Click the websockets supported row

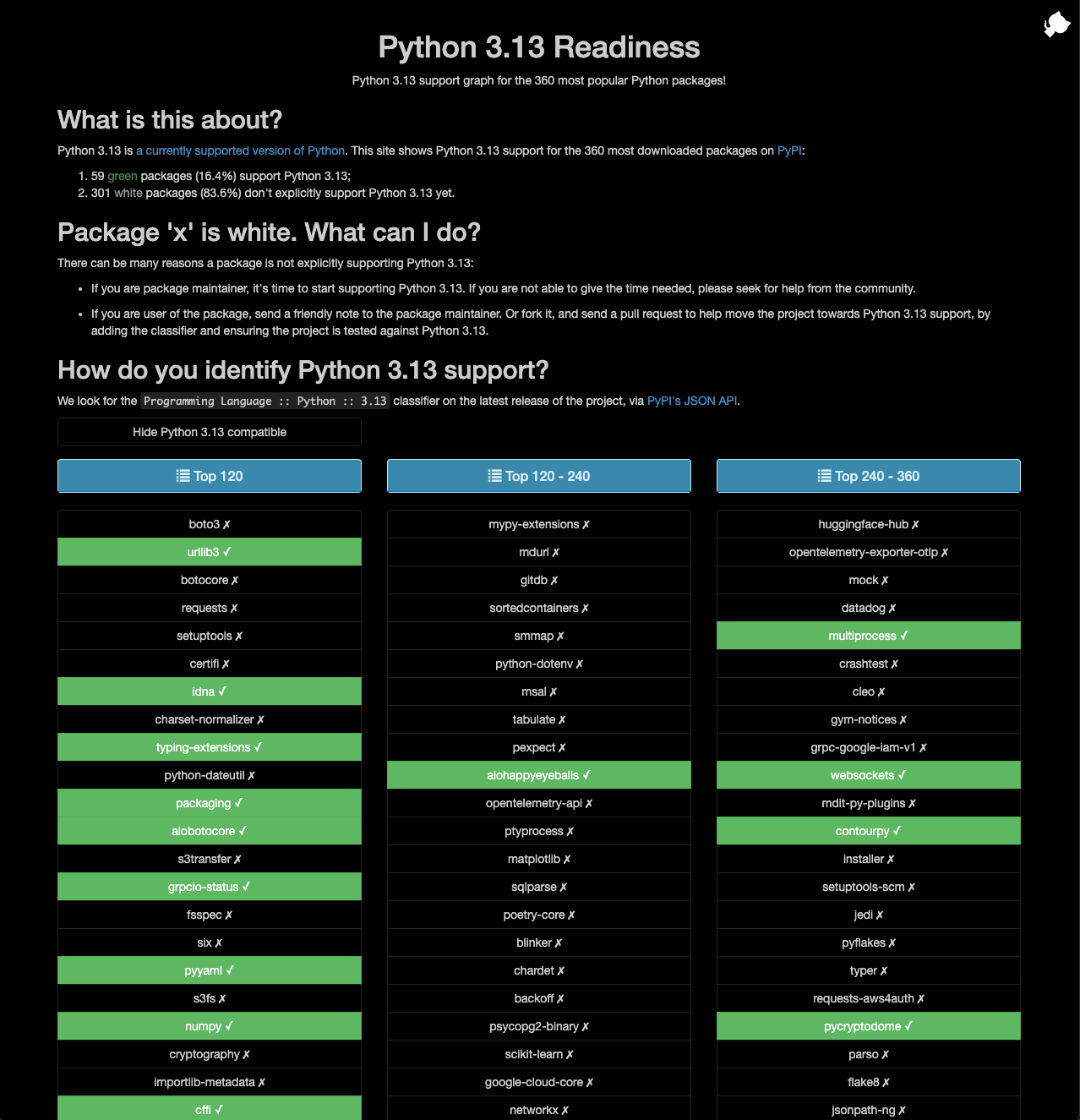coord(869,775)
